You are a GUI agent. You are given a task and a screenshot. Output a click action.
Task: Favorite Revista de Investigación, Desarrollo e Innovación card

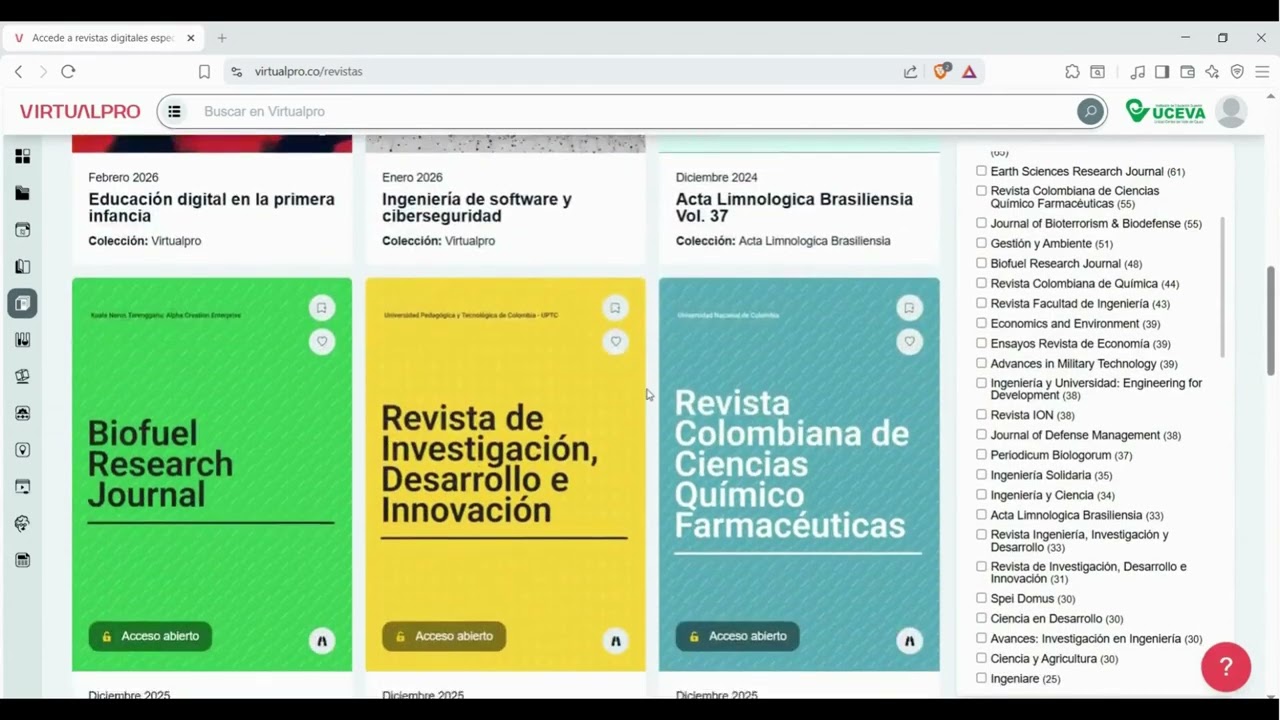[x=615, y=341]
